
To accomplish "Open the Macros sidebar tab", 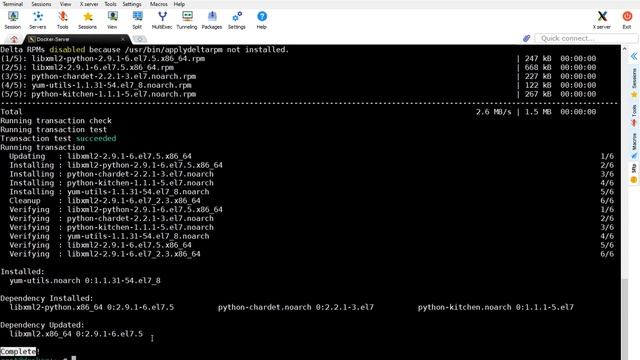I will tap(634, 145).
